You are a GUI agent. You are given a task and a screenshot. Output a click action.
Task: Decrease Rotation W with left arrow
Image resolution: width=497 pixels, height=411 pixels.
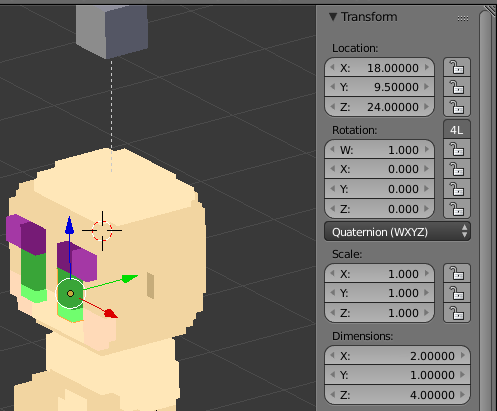(332, 149)
